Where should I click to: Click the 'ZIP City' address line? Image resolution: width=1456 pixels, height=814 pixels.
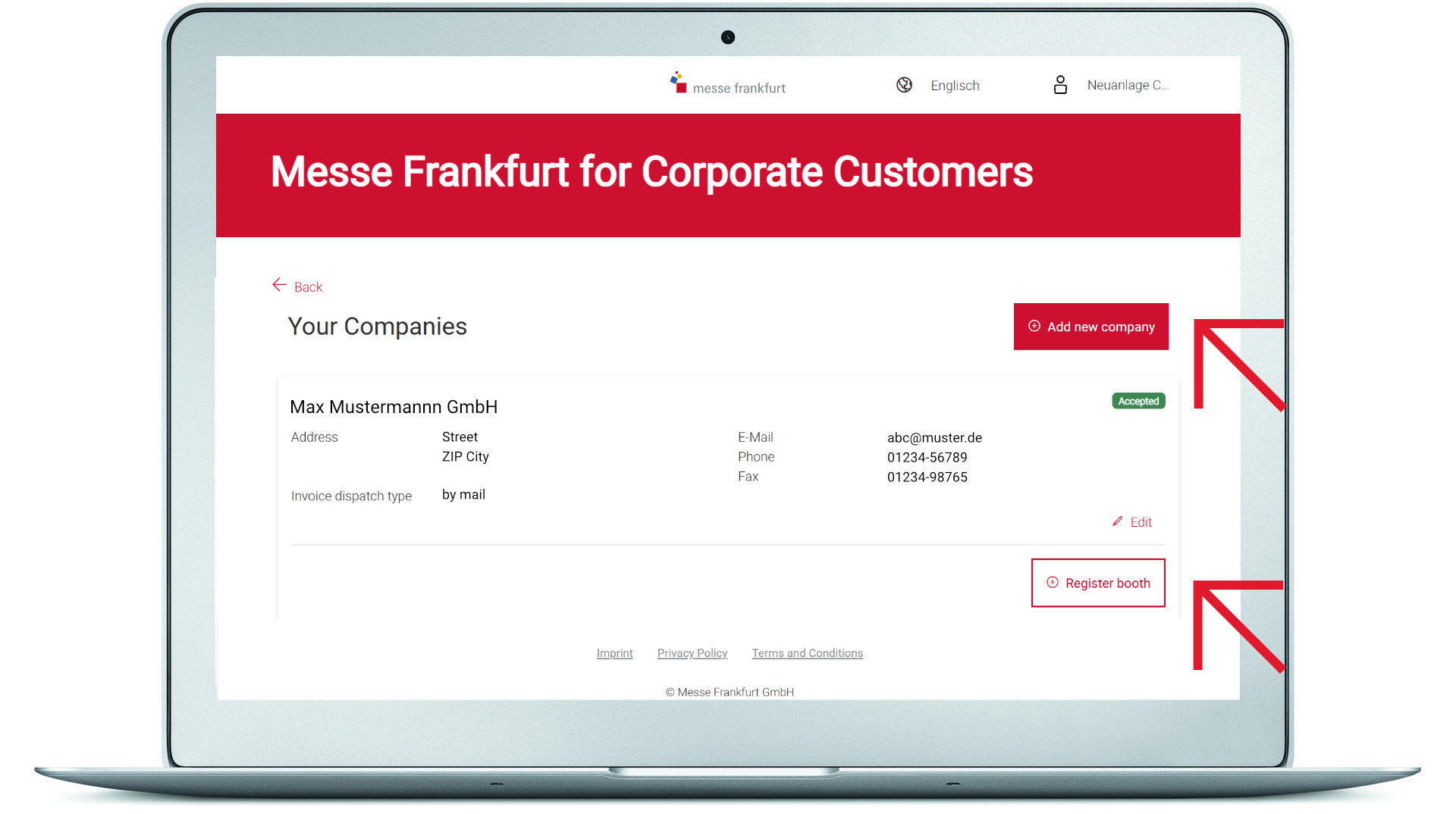click(465, 457)
